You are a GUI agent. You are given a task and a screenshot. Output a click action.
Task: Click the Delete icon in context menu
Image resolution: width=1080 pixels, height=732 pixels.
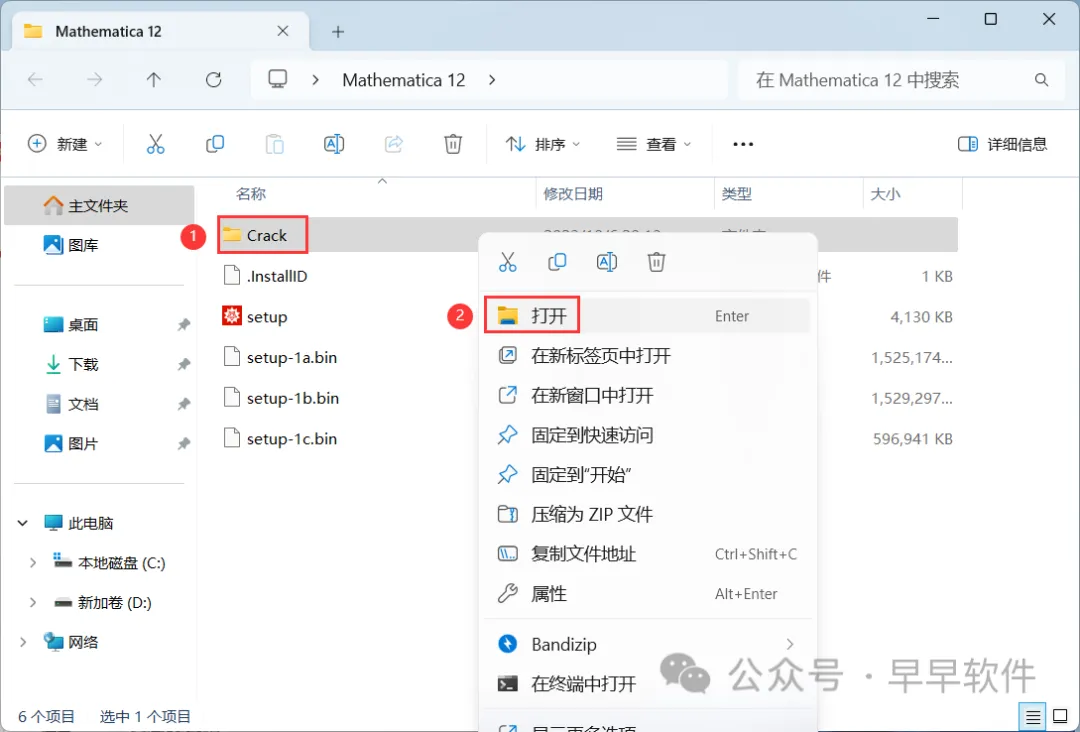click(656, 262)
